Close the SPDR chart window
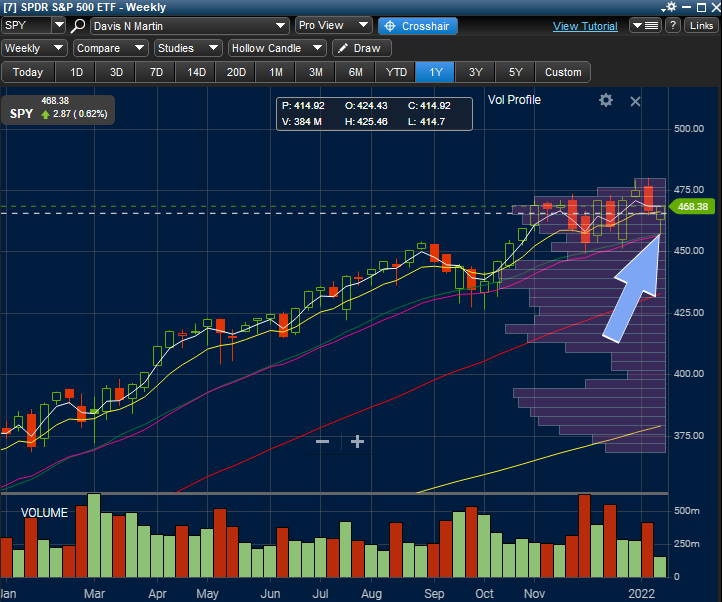Viewport: 722px width, 602px height. coord(715,7)
